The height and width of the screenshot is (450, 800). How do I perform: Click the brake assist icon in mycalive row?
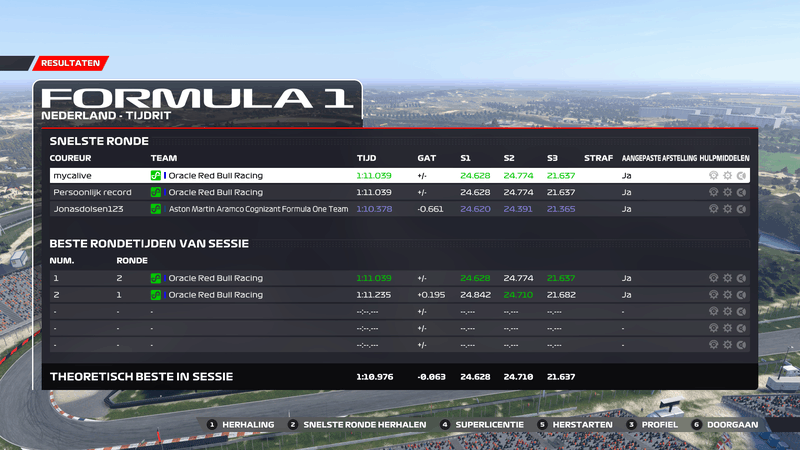[x=742, y=176]
